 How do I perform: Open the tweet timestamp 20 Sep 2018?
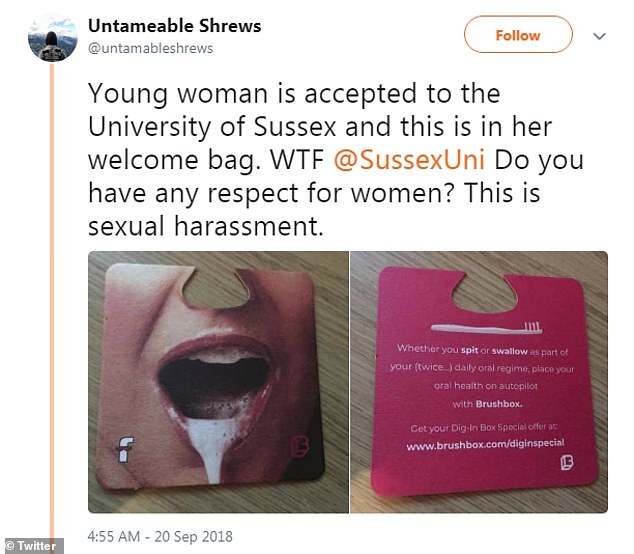point(160,537)
